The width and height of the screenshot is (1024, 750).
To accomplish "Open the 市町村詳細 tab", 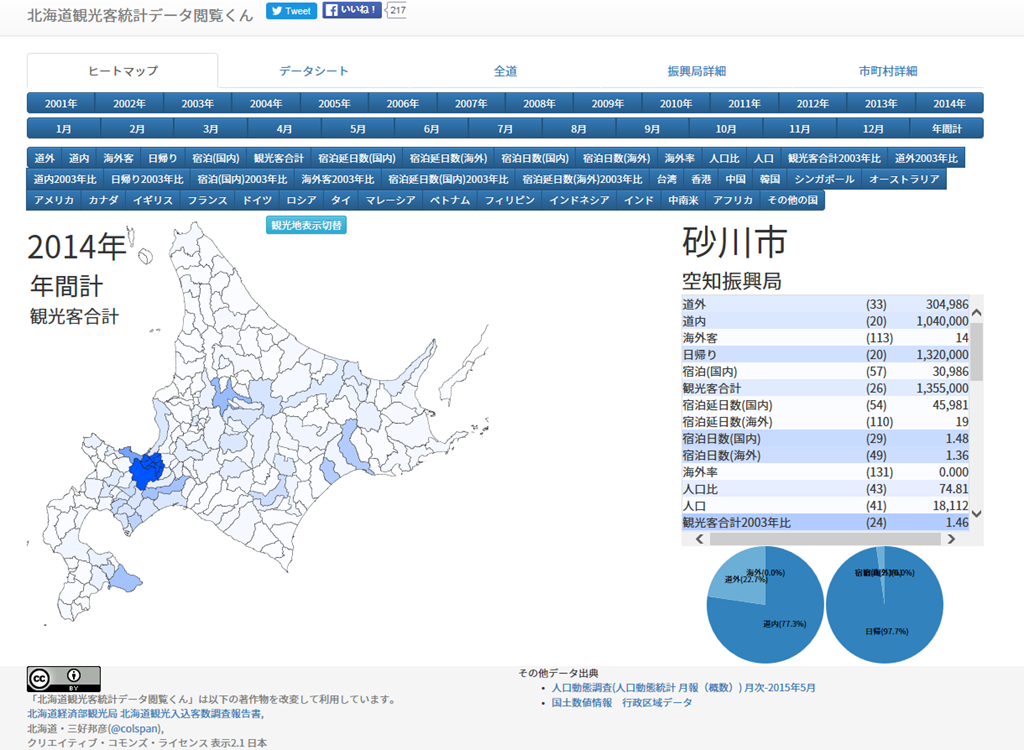I will point(887,71).
